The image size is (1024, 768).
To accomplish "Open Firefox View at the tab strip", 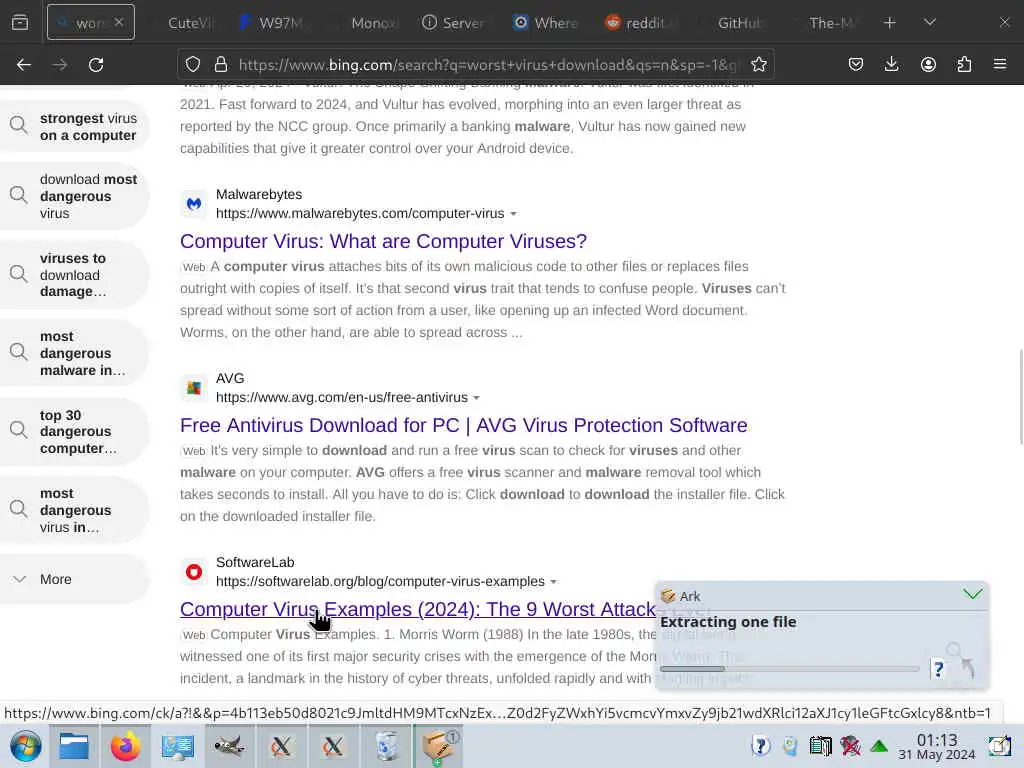I will coord(20,23).
